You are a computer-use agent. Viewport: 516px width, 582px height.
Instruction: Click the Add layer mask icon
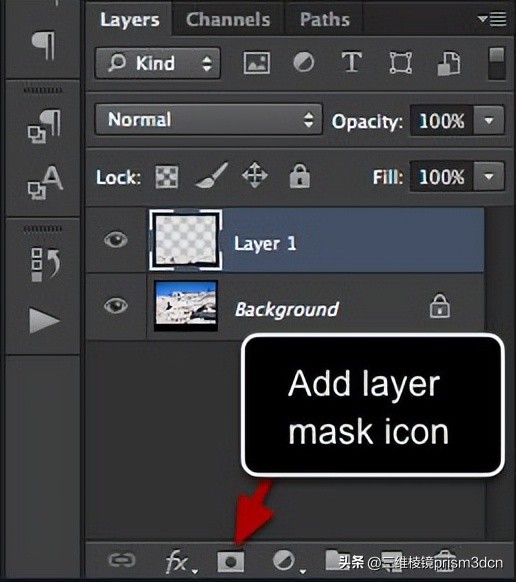[x=231, y=561]
